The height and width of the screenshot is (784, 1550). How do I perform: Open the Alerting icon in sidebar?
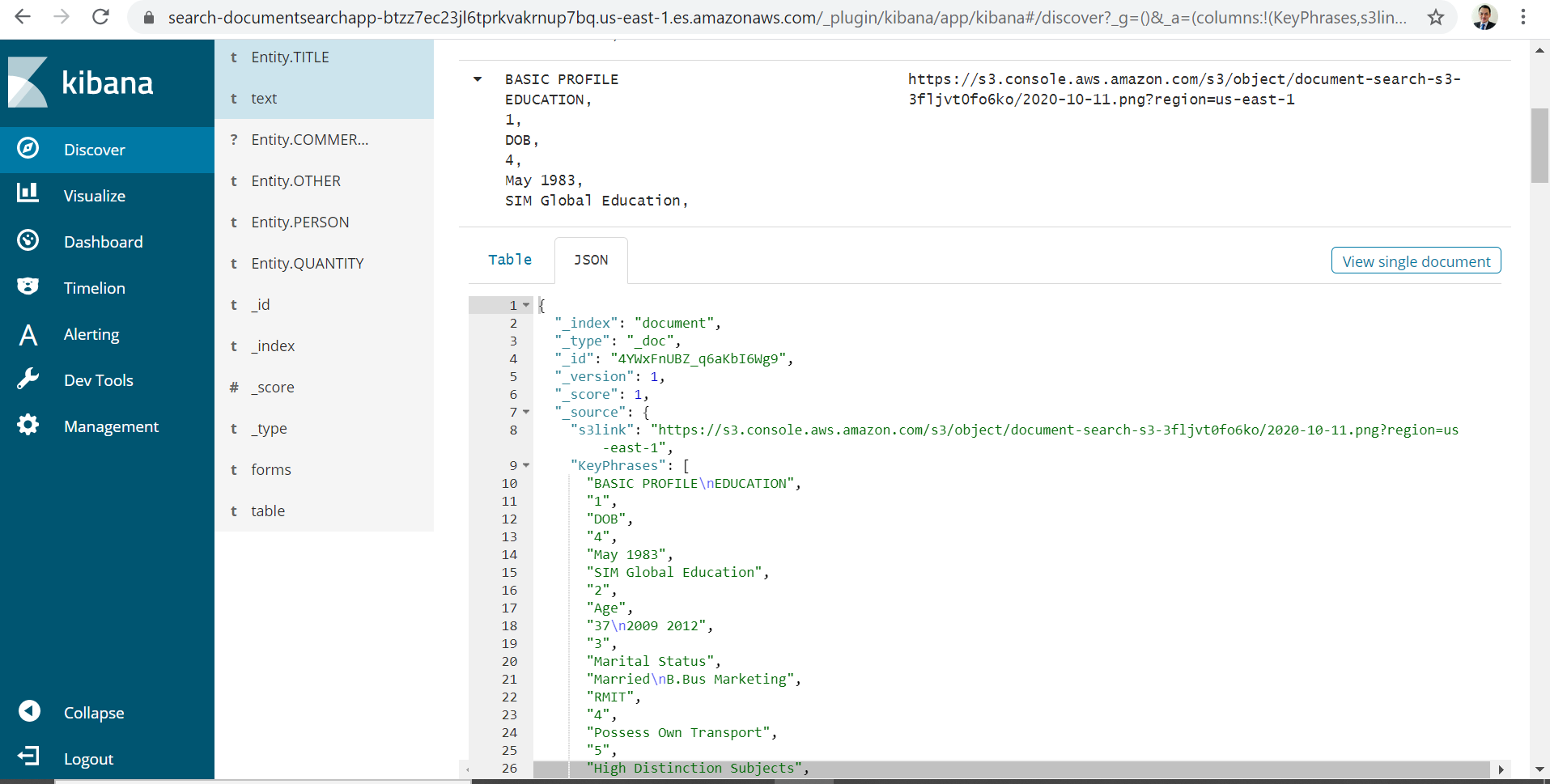click(x=28, y=334)
